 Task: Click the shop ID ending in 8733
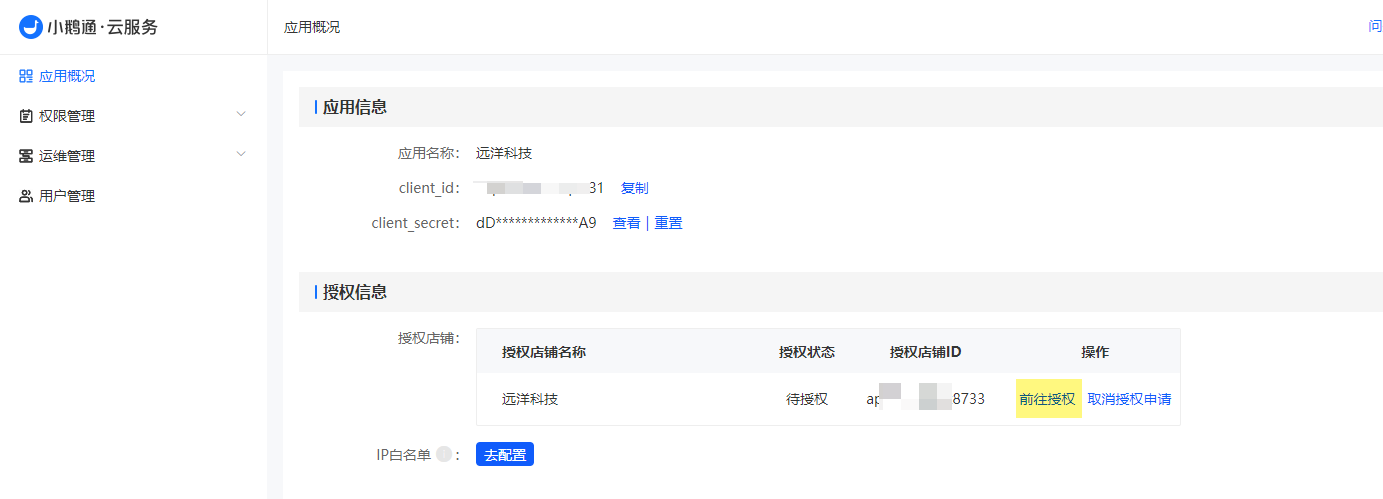coord(926,399)
